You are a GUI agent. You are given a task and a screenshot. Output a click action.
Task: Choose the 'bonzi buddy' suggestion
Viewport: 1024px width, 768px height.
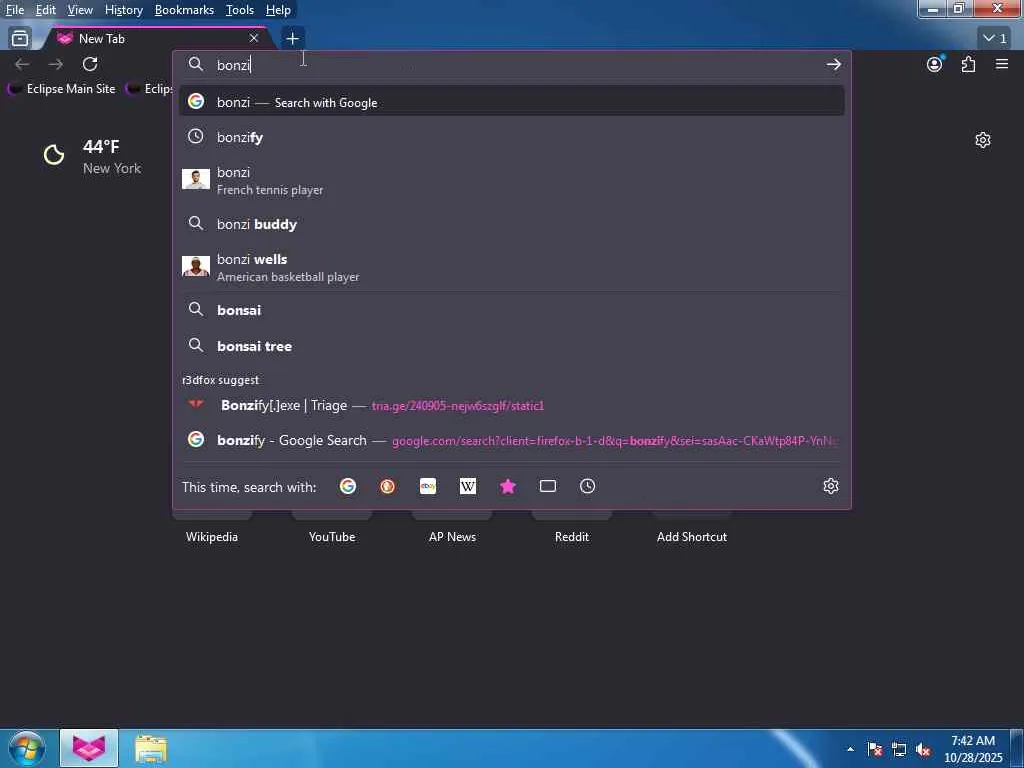click(x=511, y=224)
